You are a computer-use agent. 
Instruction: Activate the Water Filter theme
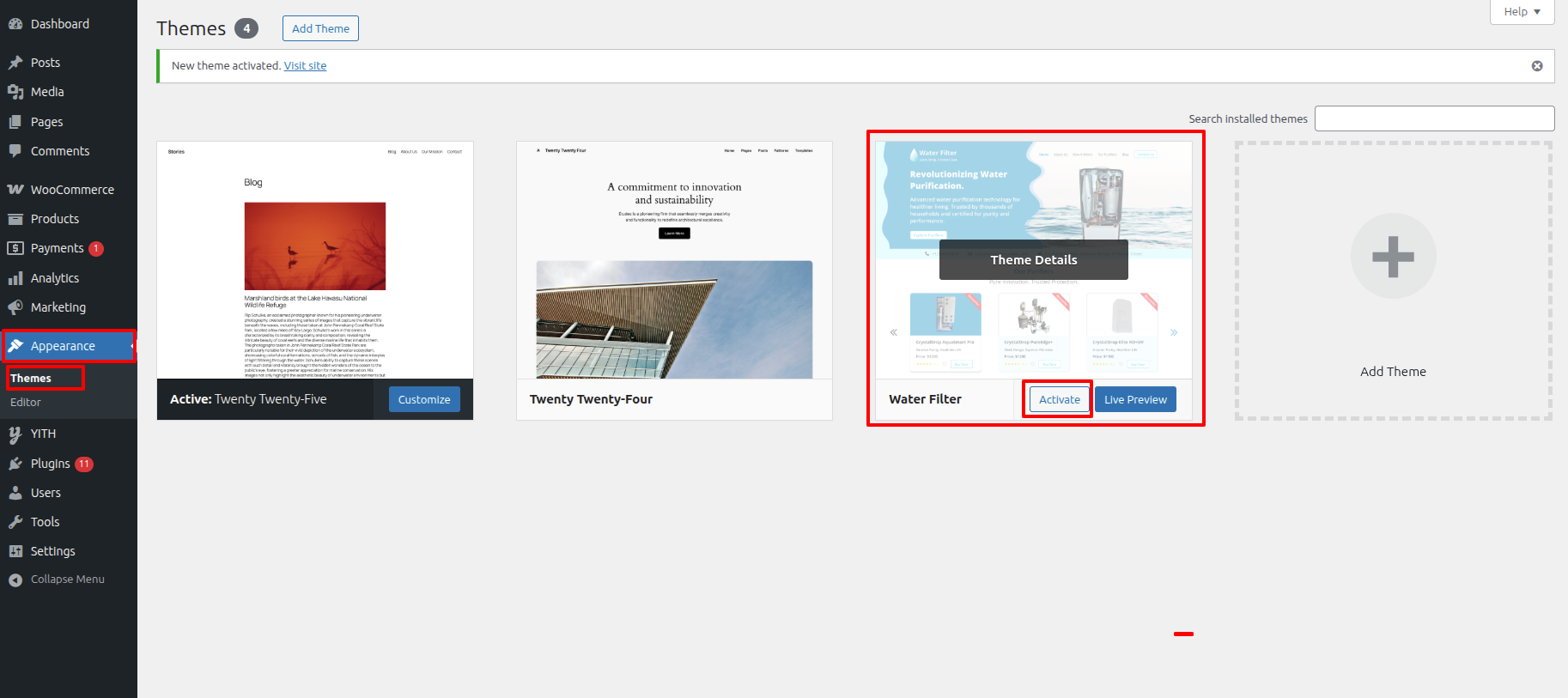(1060, 399)
